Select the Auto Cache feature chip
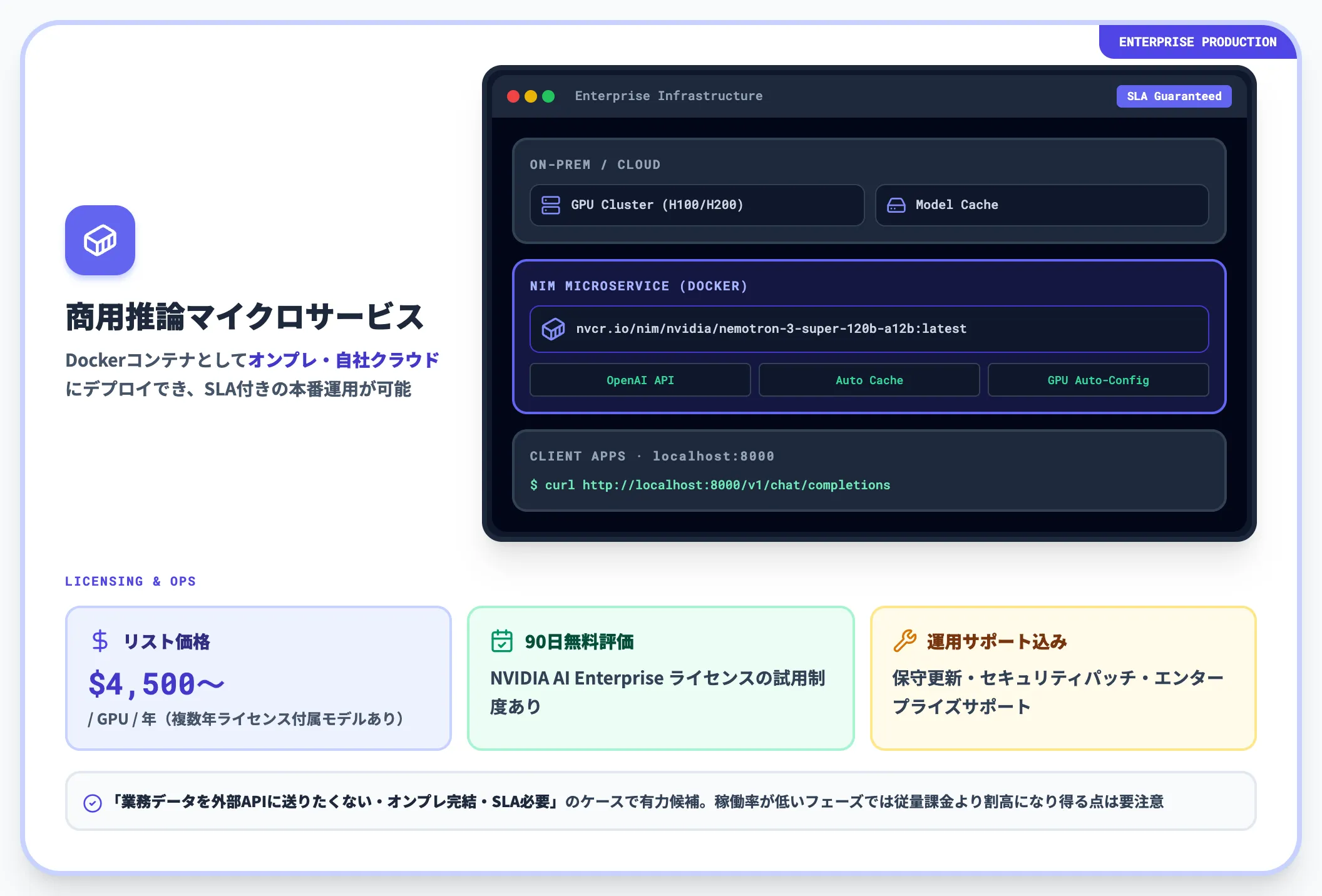The height and width of the screenshot is (896, 1322). (869, 380)
